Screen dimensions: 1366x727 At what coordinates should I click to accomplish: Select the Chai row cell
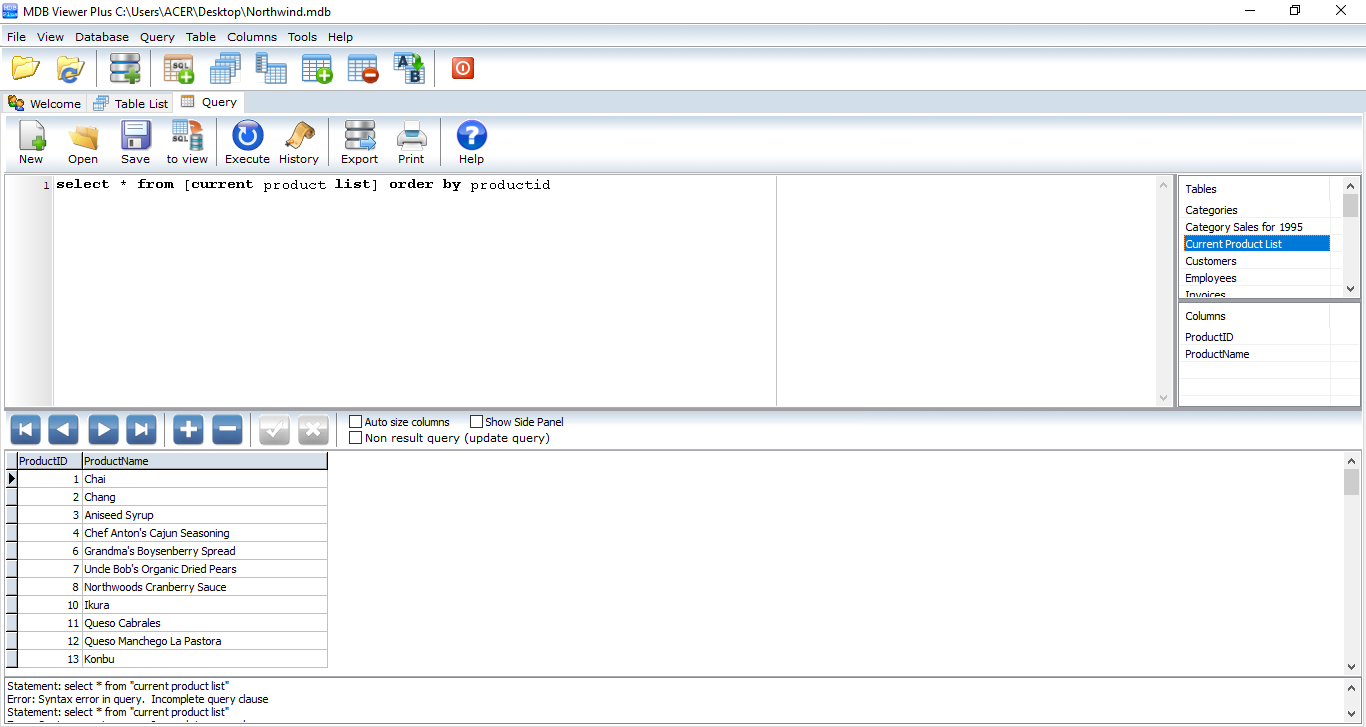coord(204,479)
